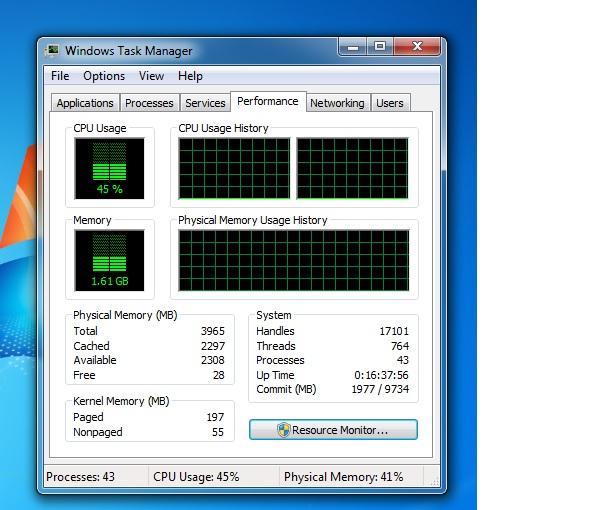Image resolution: width=614 pixels, height=510 pixels.
Task: Click the right CPU Usage History graph
Action: point(352,168)
